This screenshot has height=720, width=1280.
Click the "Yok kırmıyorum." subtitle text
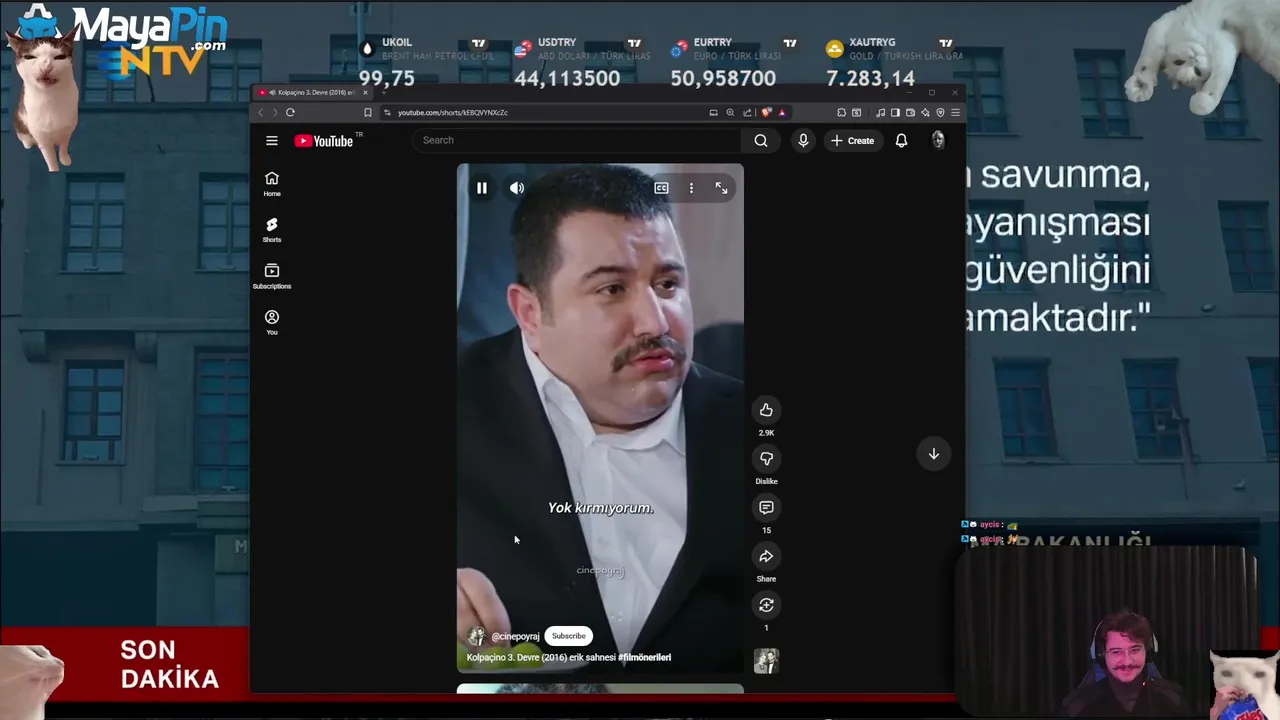pyautogui.click(x=600, y=508)
